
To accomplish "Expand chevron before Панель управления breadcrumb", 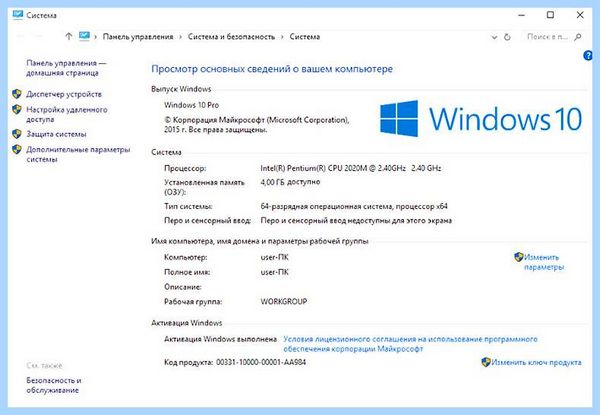I will click(x=95, y=37).
